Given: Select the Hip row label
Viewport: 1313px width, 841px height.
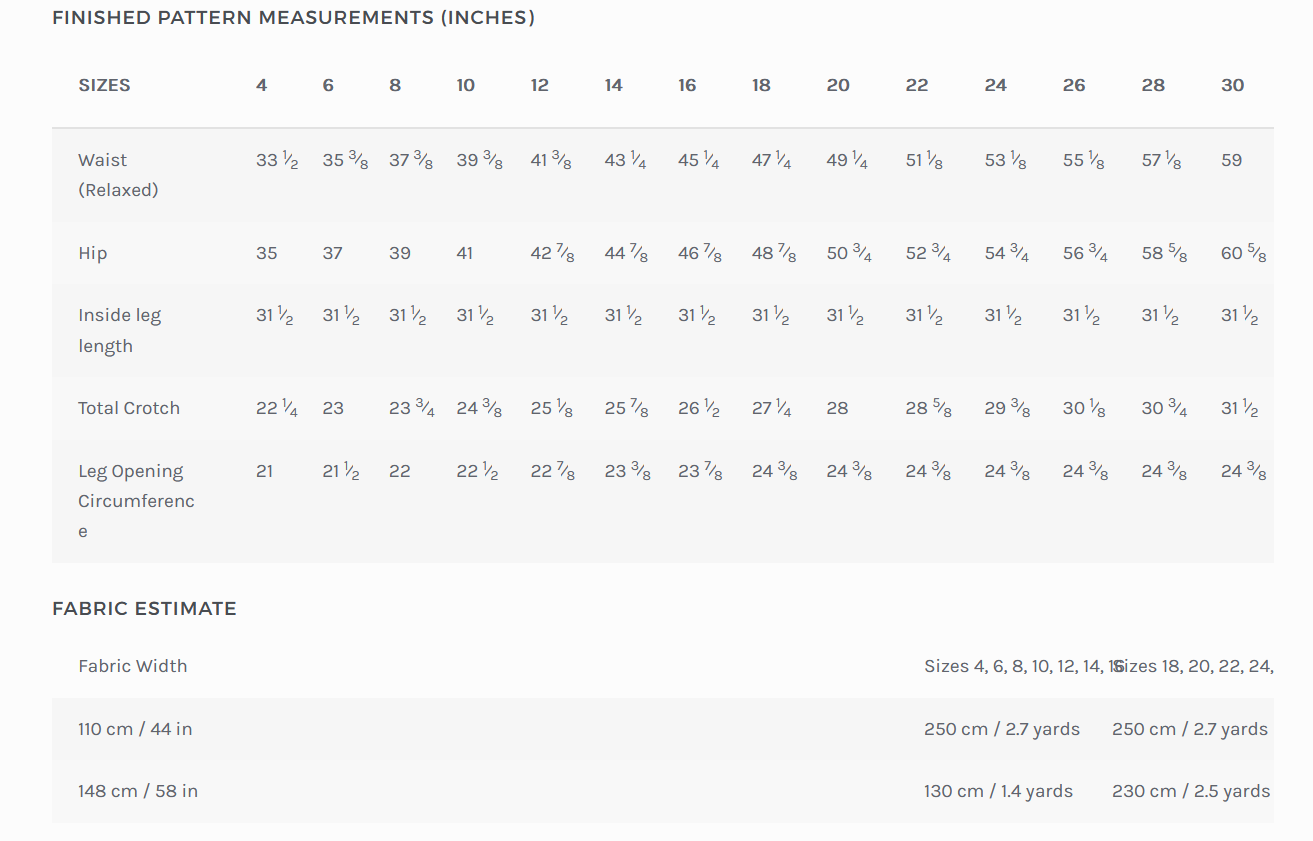Looking at the screenshot, I should click(93, 253).
